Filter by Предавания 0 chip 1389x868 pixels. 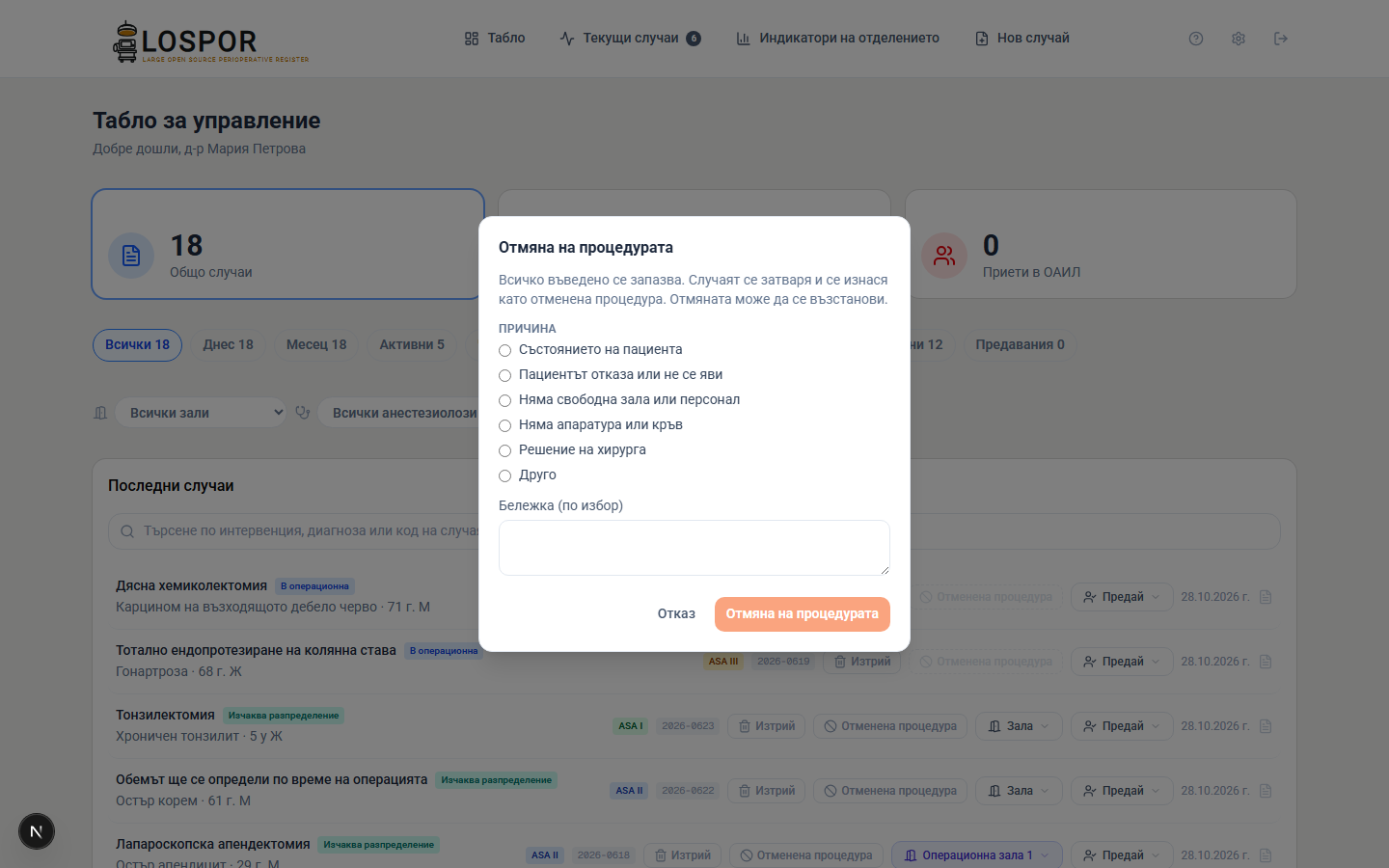pos(1020,345)
